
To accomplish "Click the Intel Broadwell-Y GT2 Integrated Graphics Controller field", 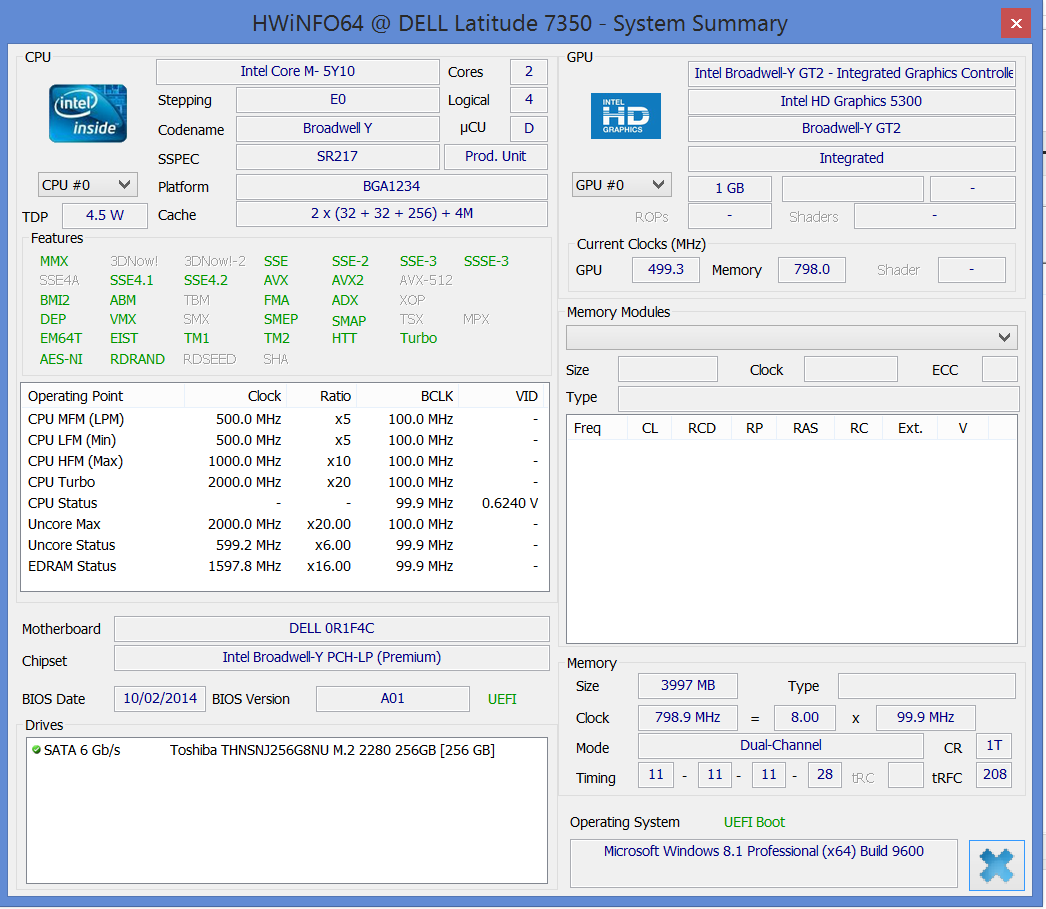I will click(851, 73).
